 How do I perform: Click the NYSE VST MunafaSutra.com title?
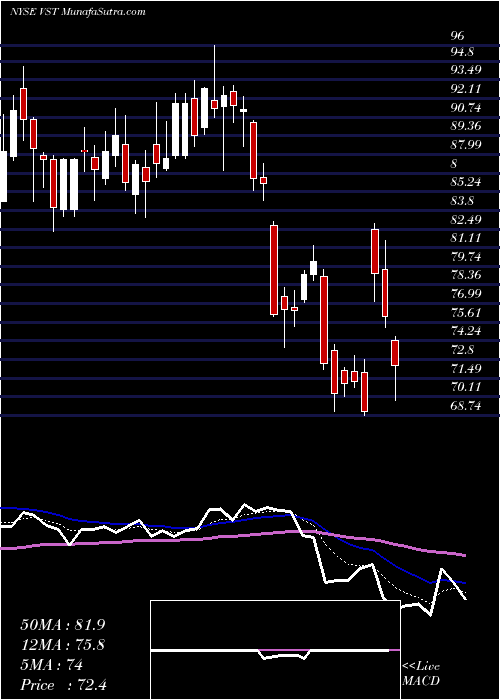pyautogui.click(x=78, y=12)
